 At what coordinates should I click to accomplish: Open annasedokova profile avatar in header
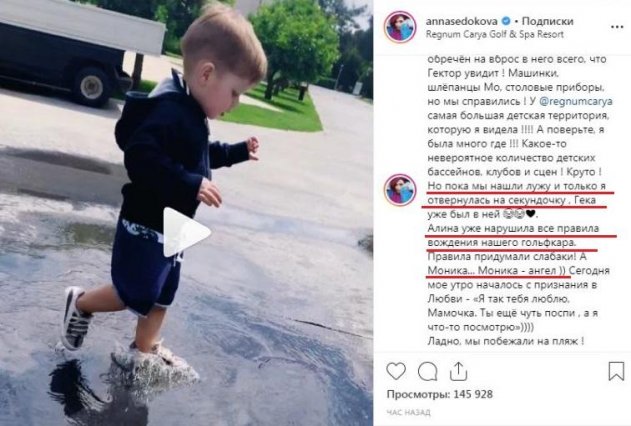coord(400,27)
